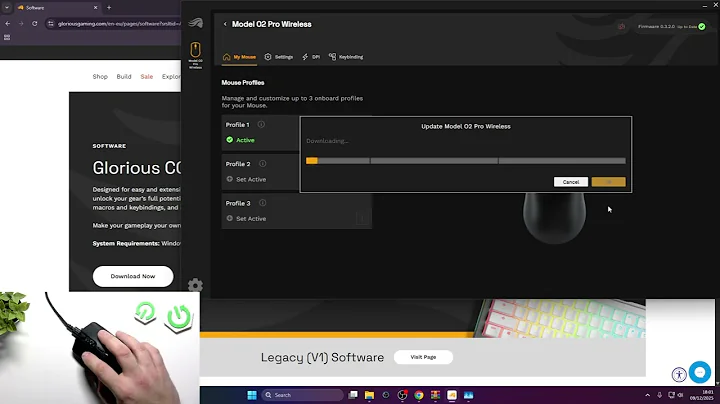This screenshot has height=404, width=720.
Task: Open Google Chrome from the taskbar
Action: (419, 395)
